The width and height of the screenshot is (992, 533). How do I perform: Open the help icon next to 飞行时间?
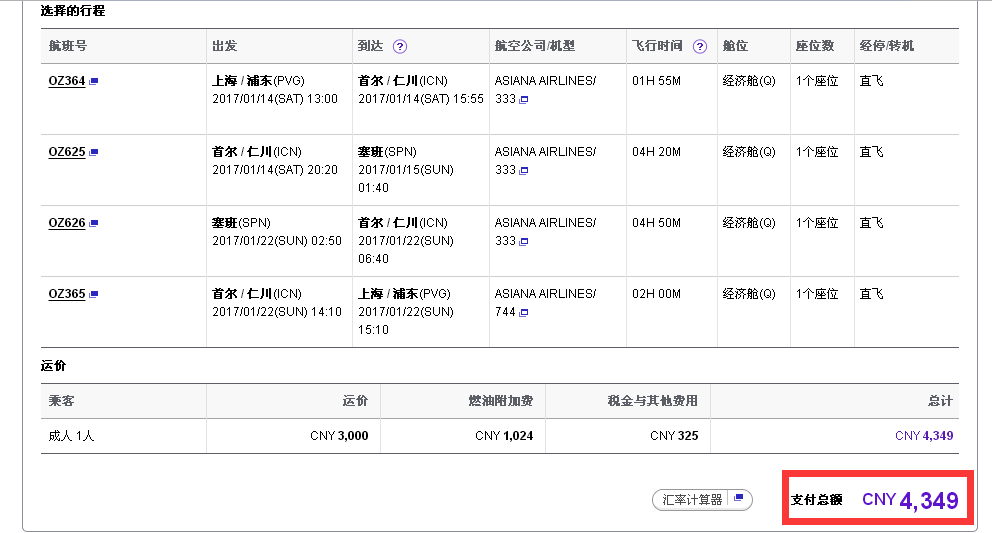[x=700, y=46]
